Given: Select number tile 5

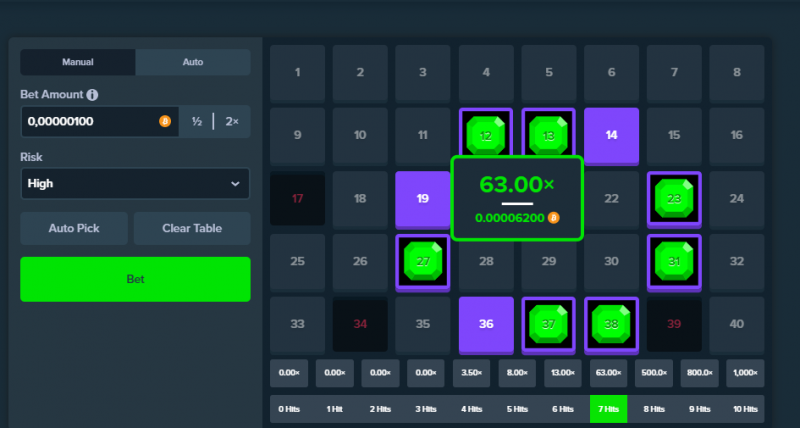Looking at the screenshot, I should click(548, 73).
